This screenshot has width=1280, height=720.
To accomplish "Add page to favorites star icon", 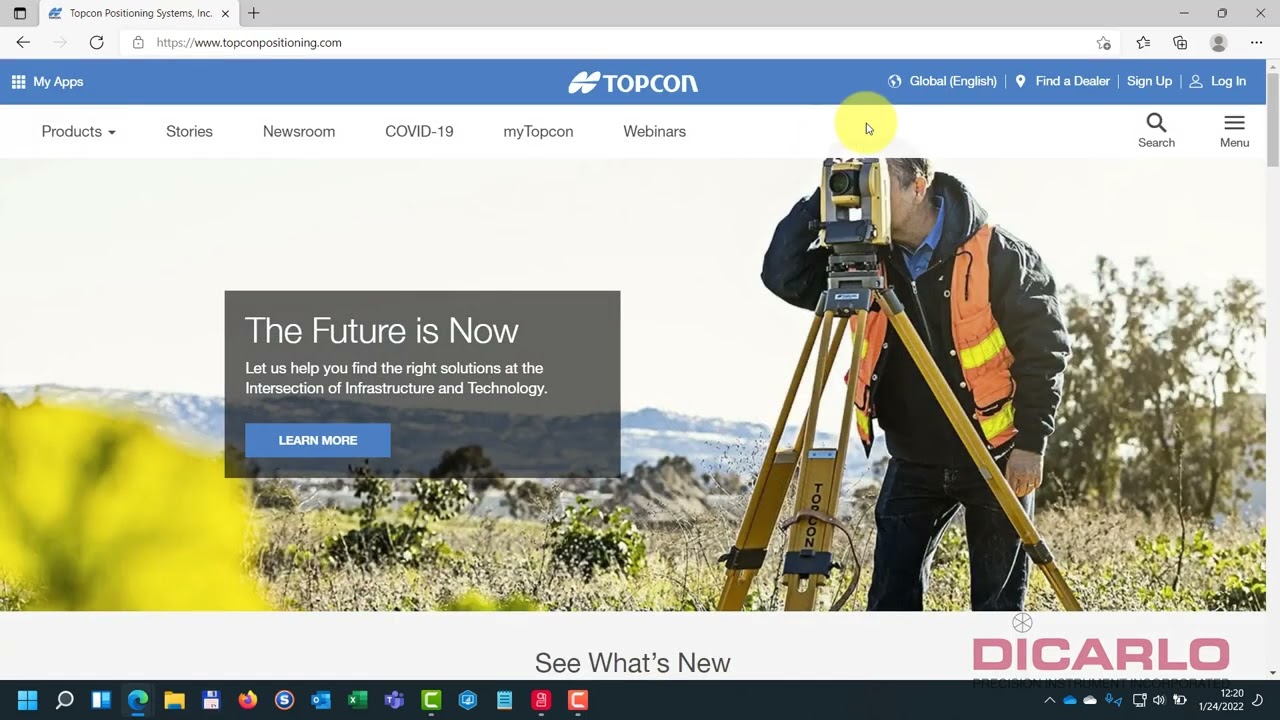I will 1103,42.
